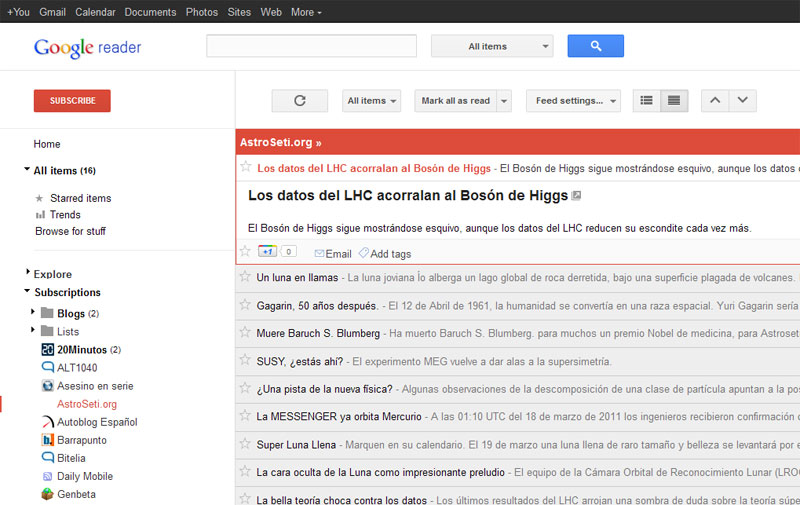Star the La MESSENGER ya orbita Mercurio item
This screenshot has height=505, width=800.
245,415
